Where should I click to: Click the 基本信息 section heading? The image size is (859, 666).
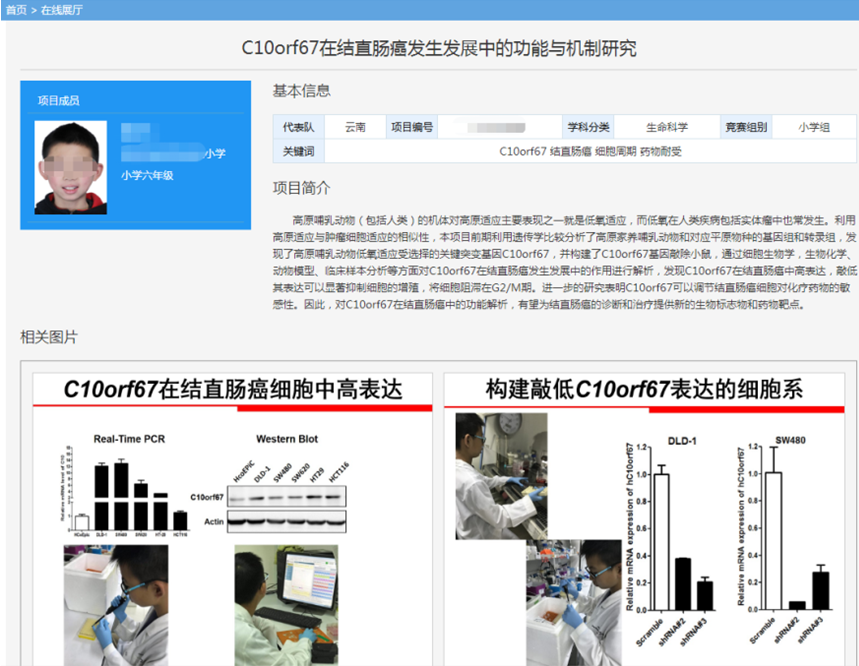pyautogui.click(x=301, y=91)
